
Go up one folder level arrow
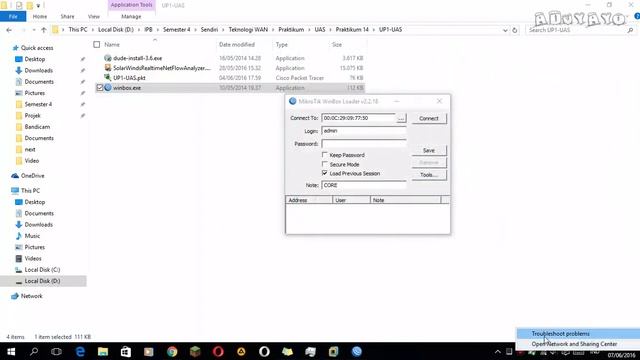click(x=44, y=30)
